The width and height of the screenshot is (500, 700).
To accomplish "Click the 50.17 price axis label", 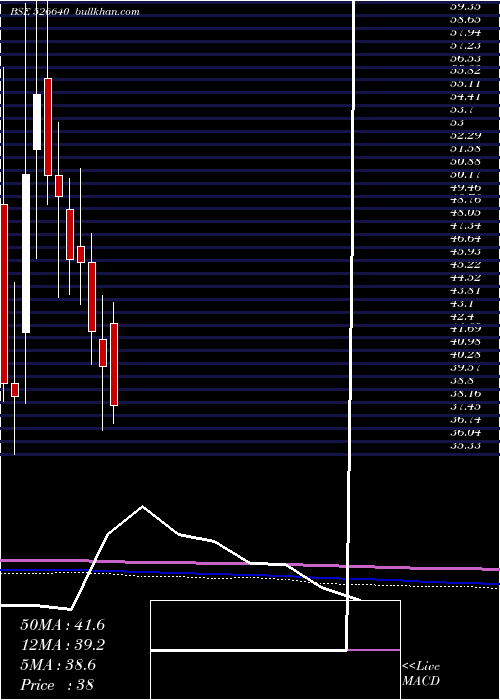I will [465, 174].
